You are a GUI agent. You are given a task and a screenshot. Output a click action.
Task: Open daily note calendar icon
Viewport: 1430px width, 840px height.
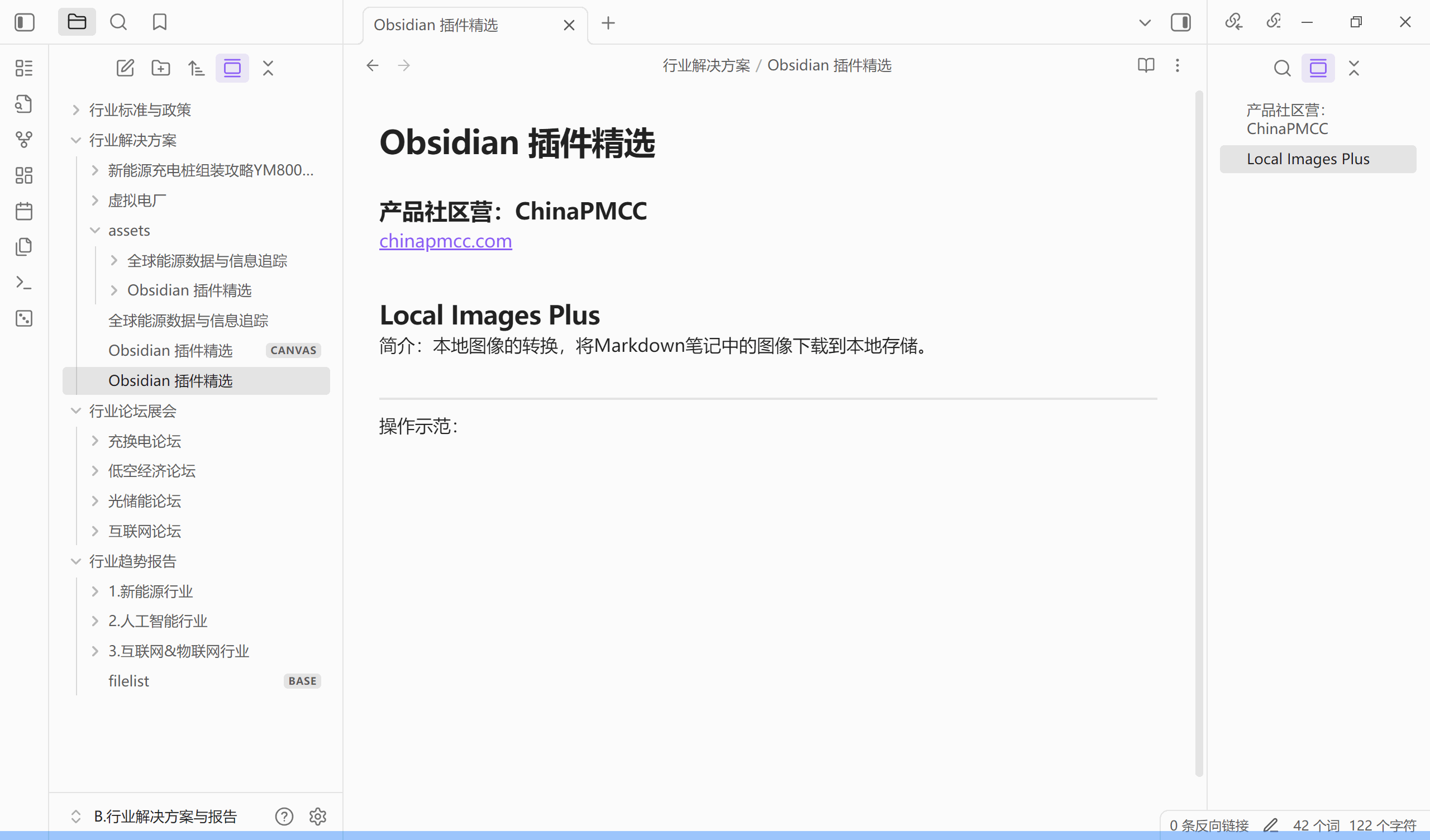(24, 211)
